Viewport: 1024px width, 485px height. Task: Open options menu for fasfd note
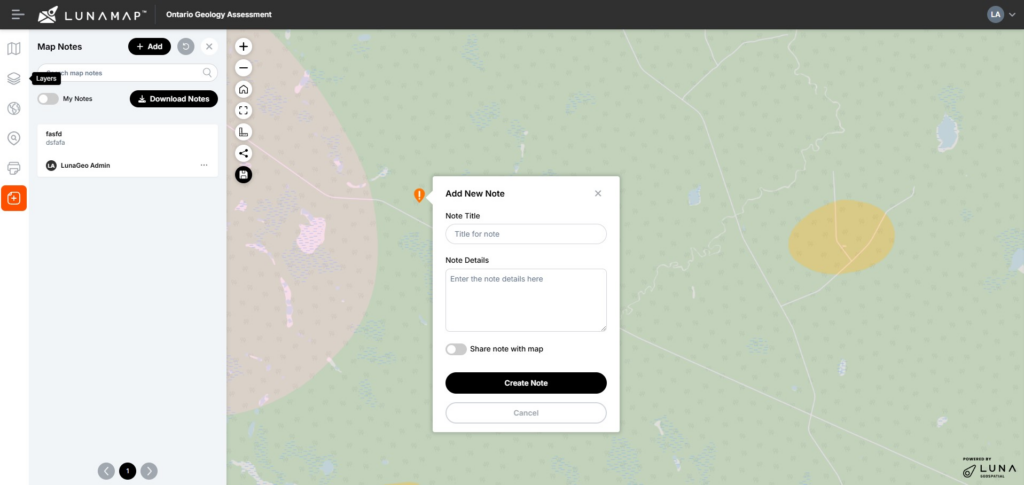click(x=204, y=165)
